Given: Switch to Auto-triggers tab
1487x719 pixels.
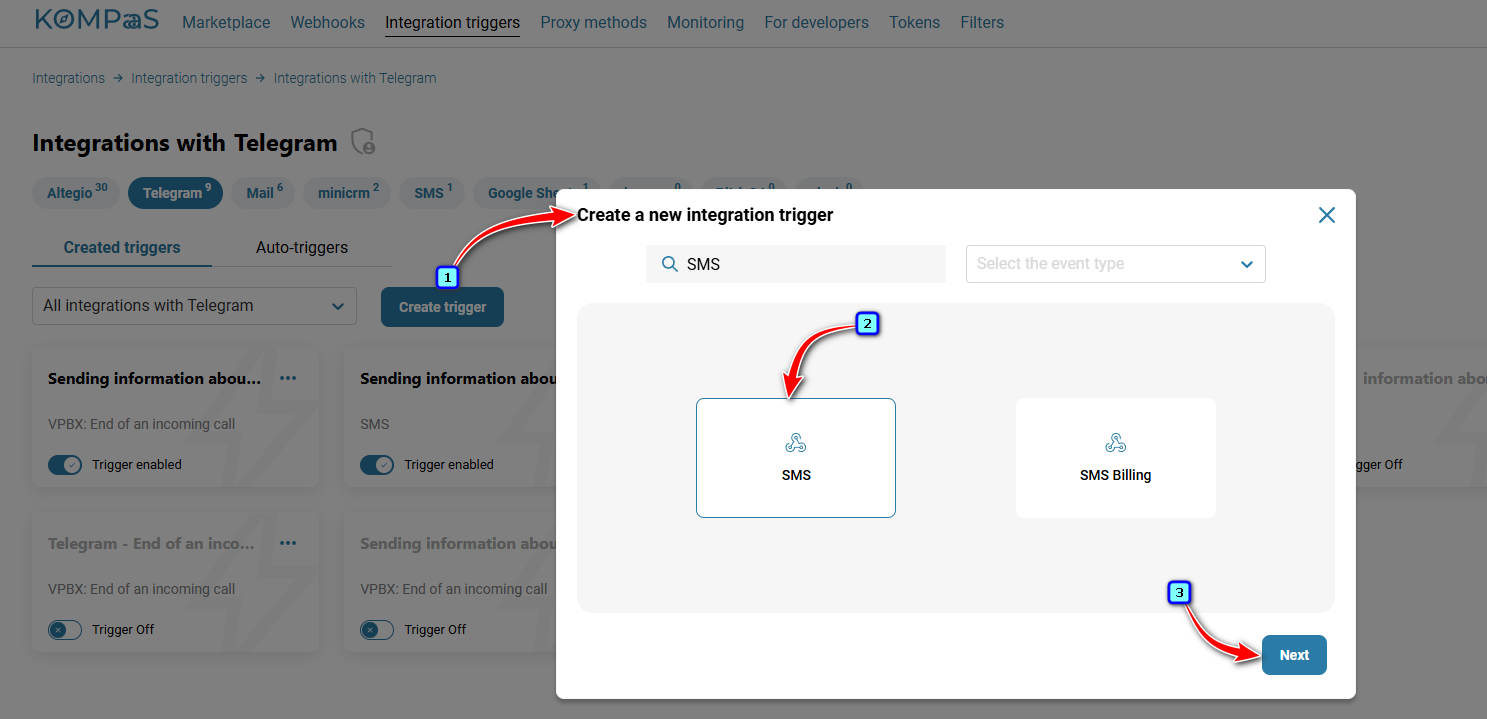Looking at the screenshot, I should pos(302,247).
